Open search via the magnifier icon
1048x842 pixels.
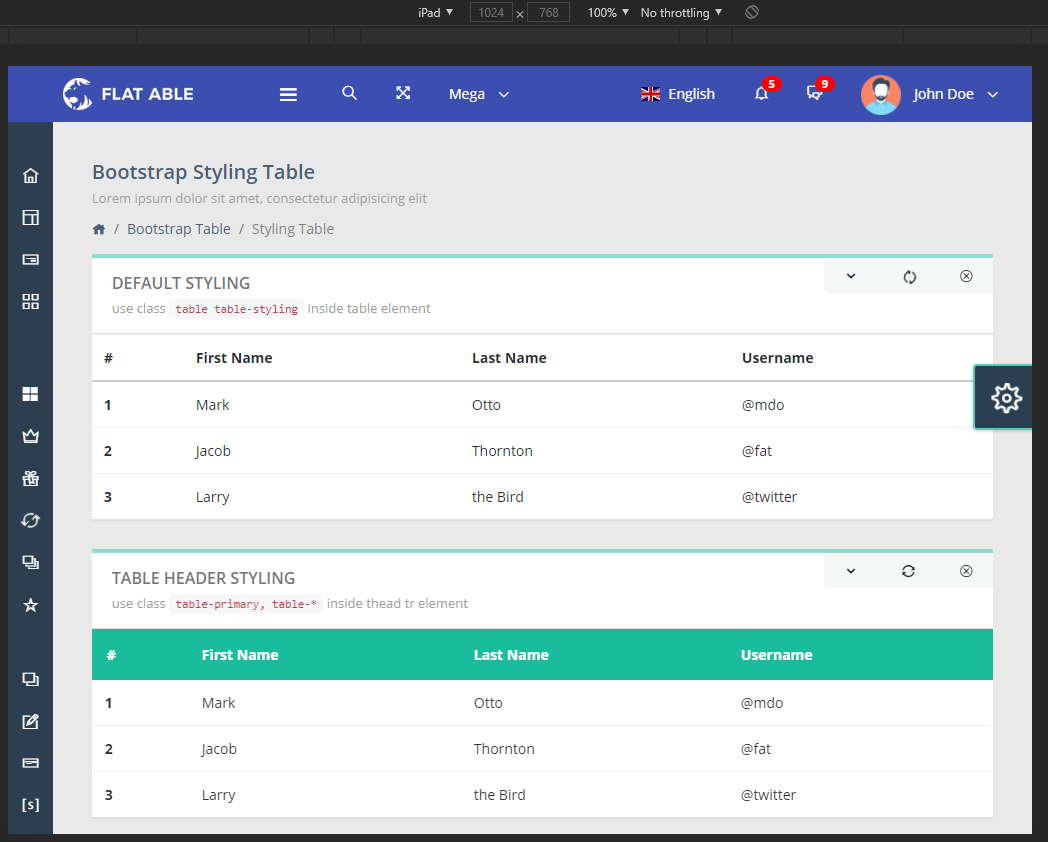tap(349, 93)
